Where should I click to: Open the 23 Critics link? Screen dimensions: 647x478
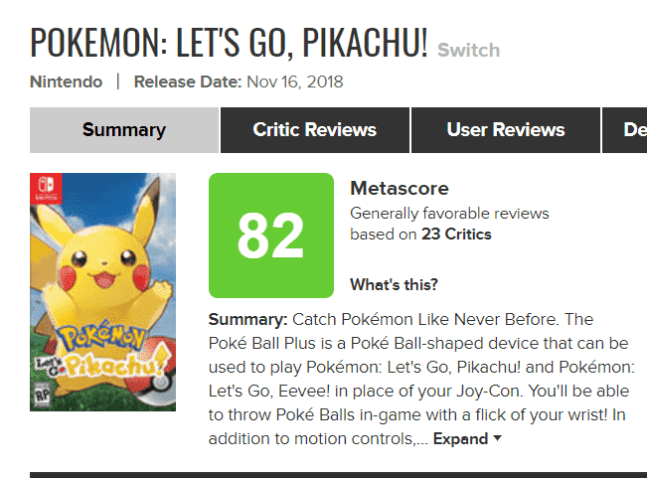click(x=456, y=235)
